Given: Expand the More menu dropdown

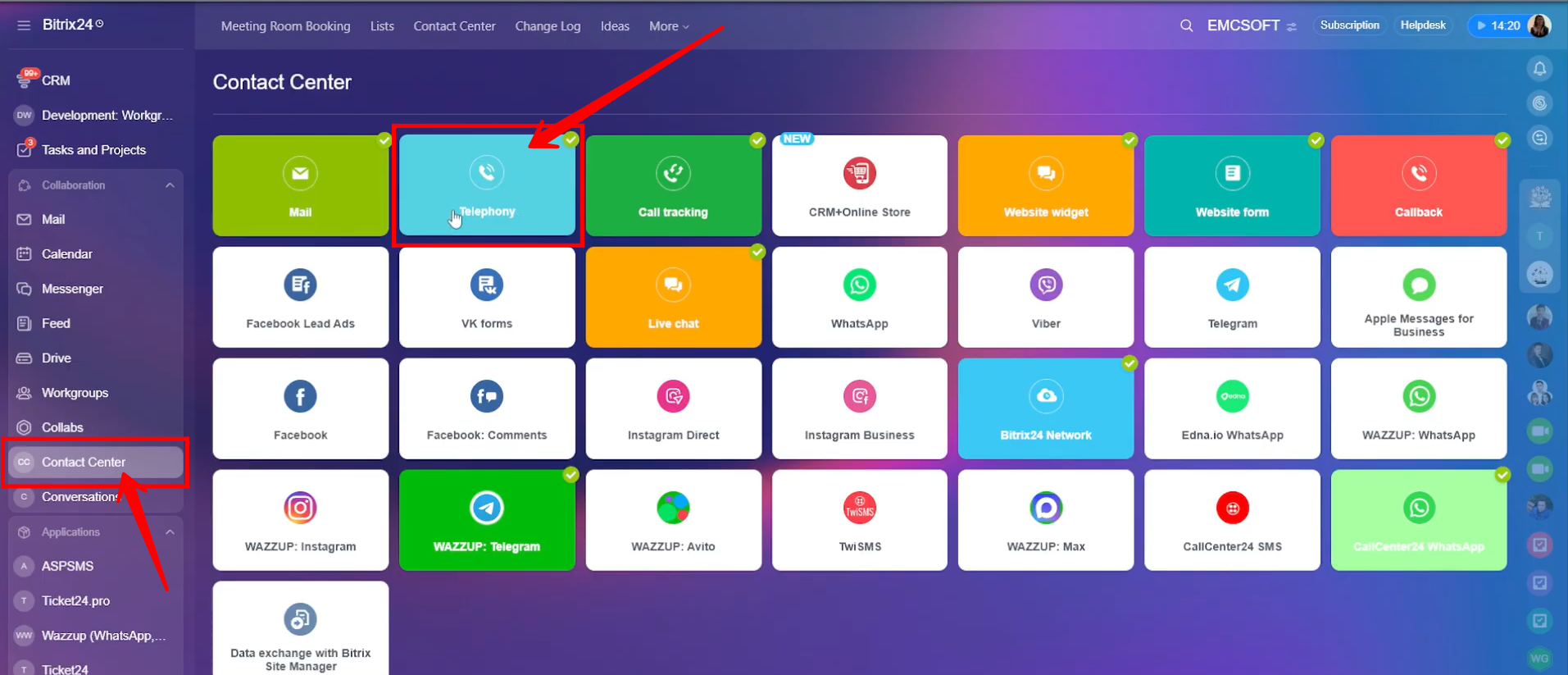Looking at the screenshot, I should [669, 26].
